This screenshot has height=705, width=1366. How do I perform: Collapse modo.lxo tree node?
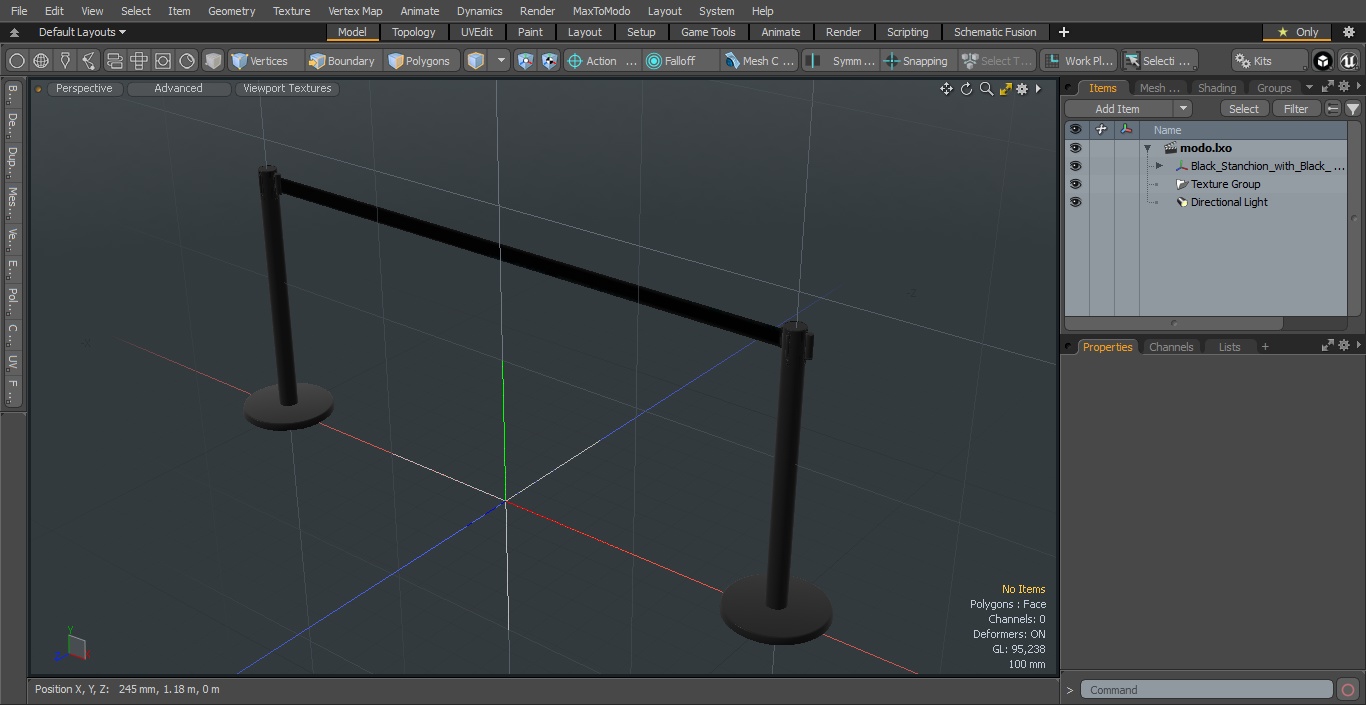pos(1148,148)
